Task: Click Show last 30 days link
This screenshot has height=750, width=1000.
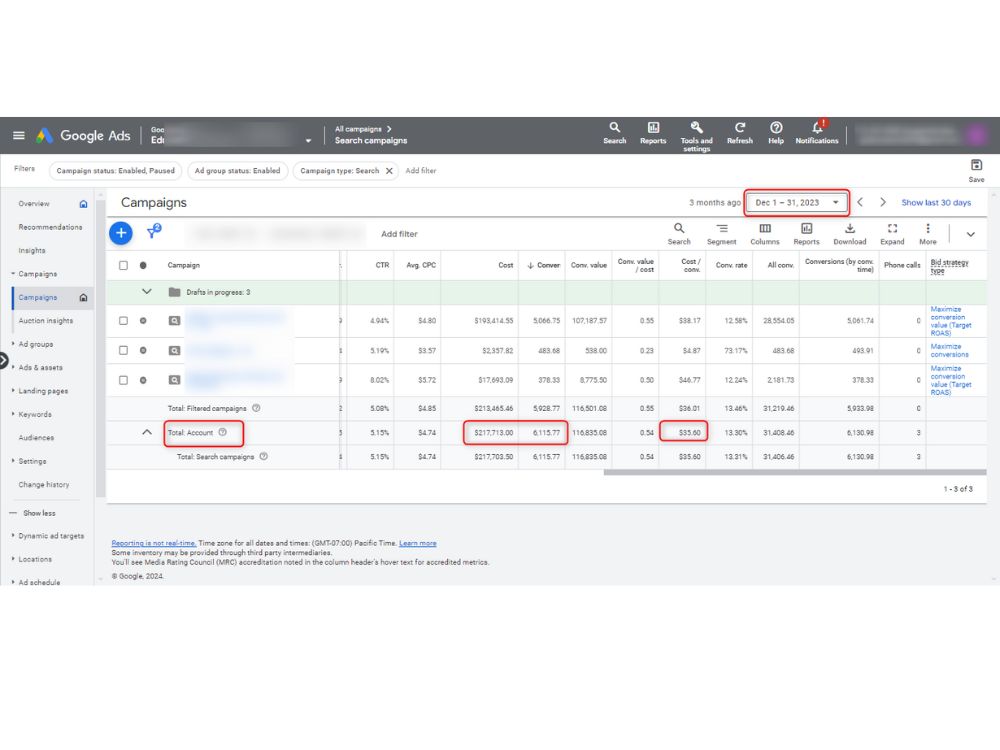Action: [x=936, y=202]
